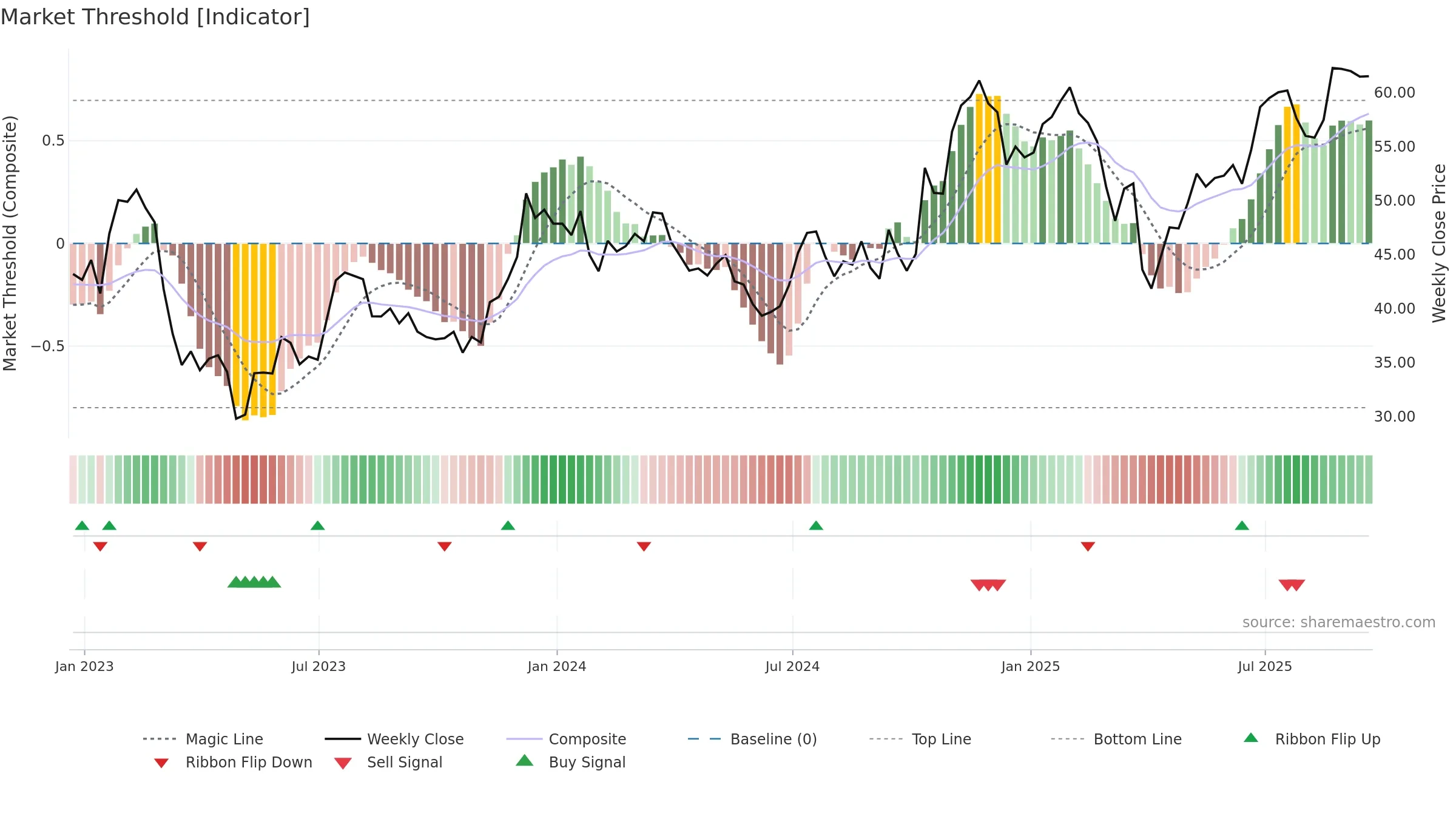Toggle the Magic Line legend entry
The height and width of the screenshot is (819, 1456).
pyautogui.click(x=203, y=739)
